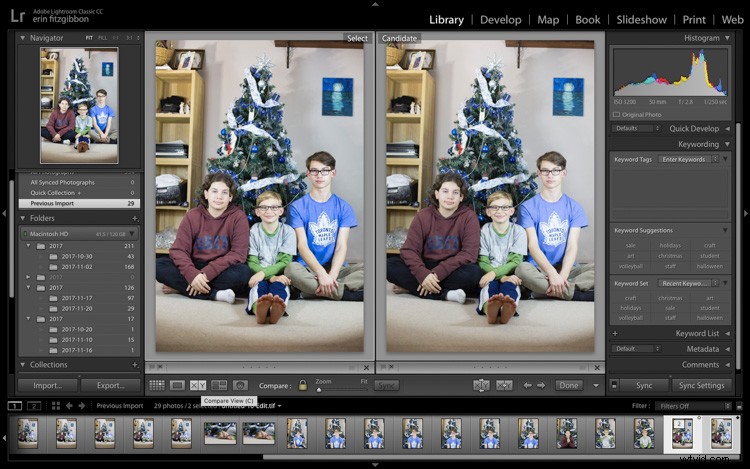The height and width of the screenshot is (469, 750).
Task: Collapse the Histogram panel
Action: click(727, 38)
